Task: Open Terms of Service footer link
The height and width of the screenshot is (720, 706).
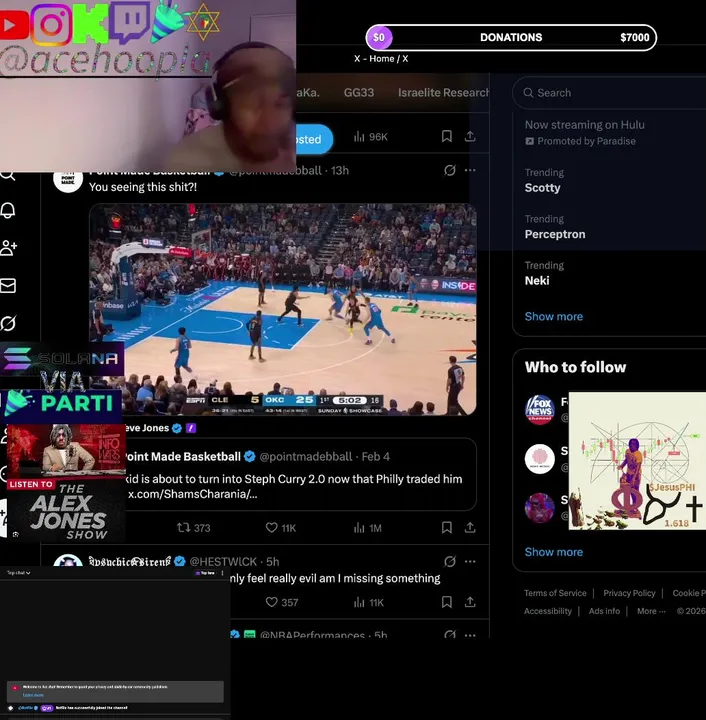Action: tap(555, 593)
